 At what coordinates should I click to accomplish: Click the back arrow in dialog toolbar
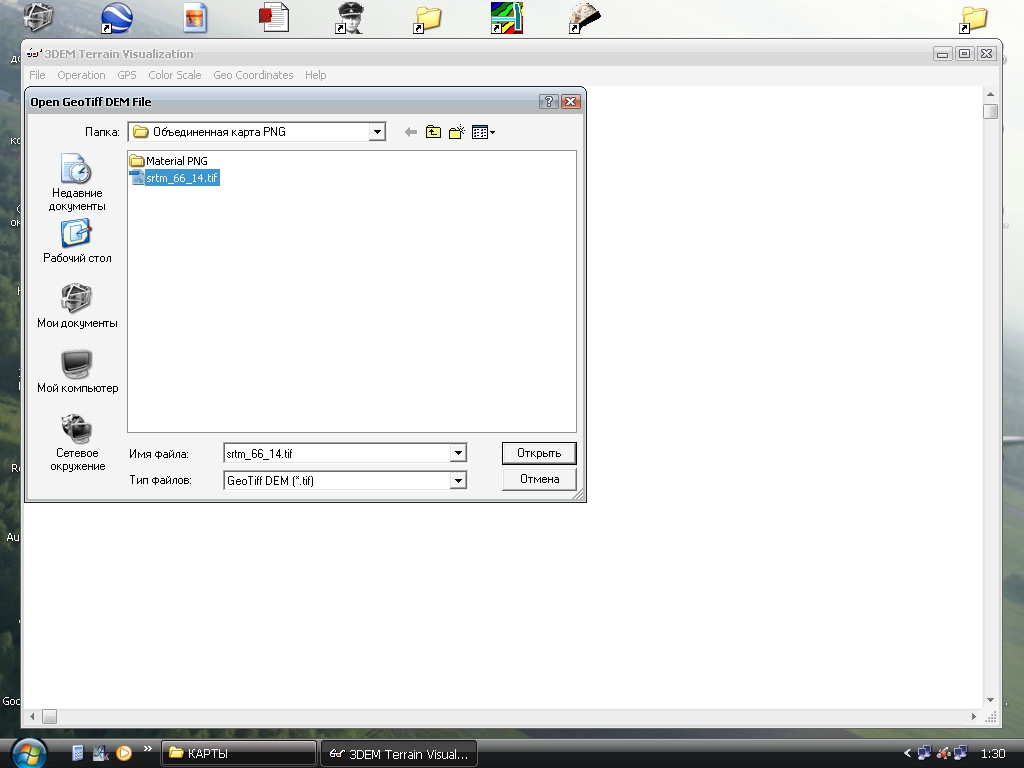point(410,133)
